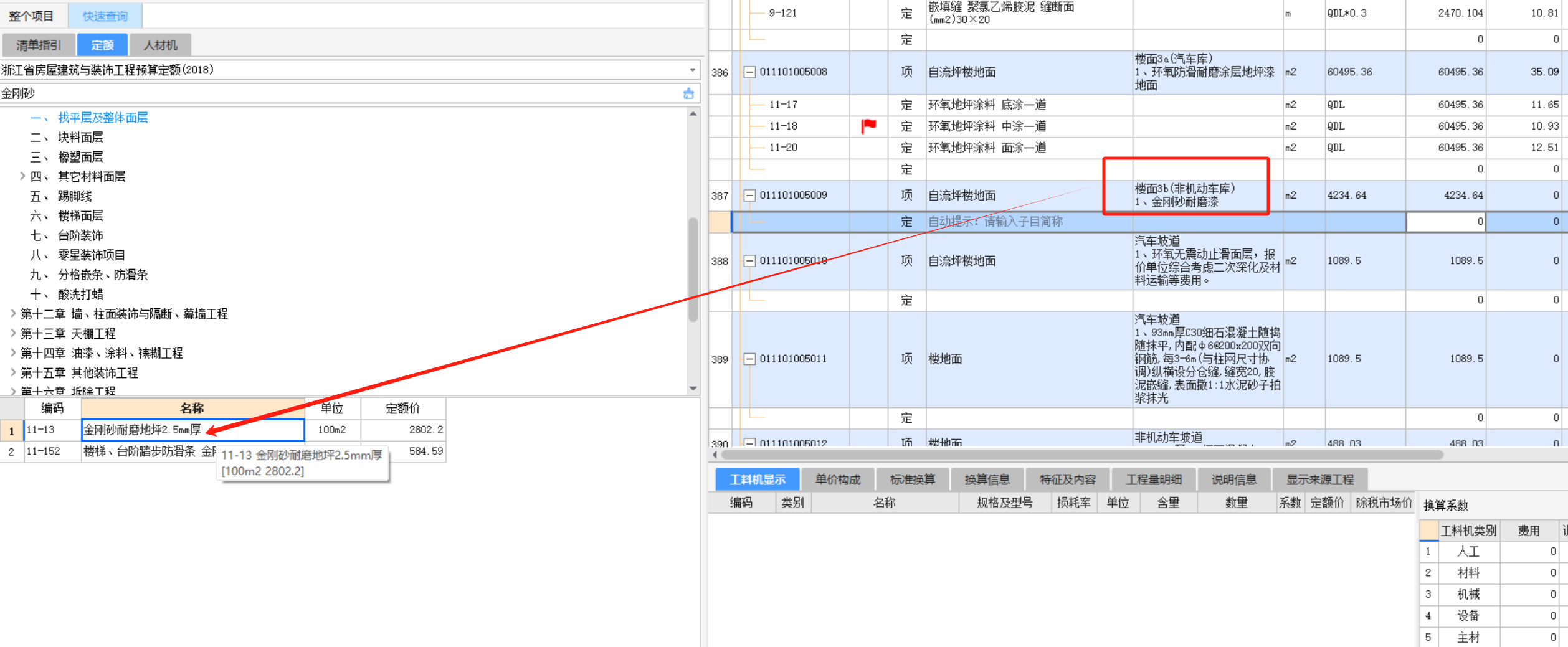Click 规格及型号 column header
1568x647 pixels.
[x=1004, y=503]
